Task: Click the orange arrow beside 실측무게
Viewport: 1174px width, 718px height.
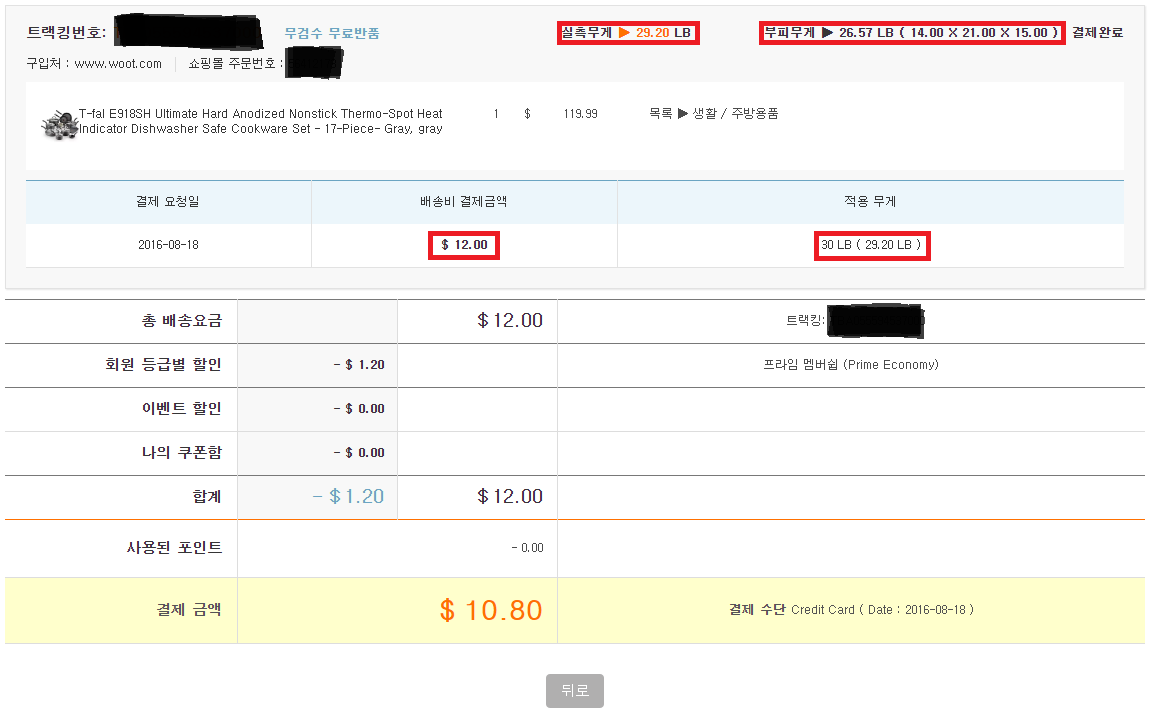Action: tap(624, 33)
